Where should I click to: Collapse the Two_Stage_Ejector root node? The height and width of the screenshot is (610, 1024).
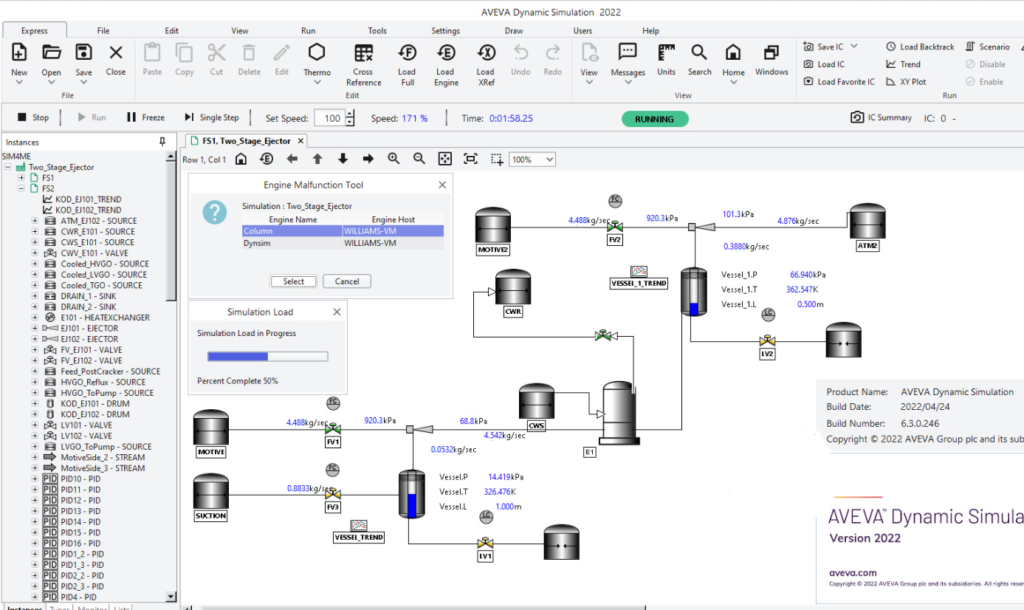[8, 167]
